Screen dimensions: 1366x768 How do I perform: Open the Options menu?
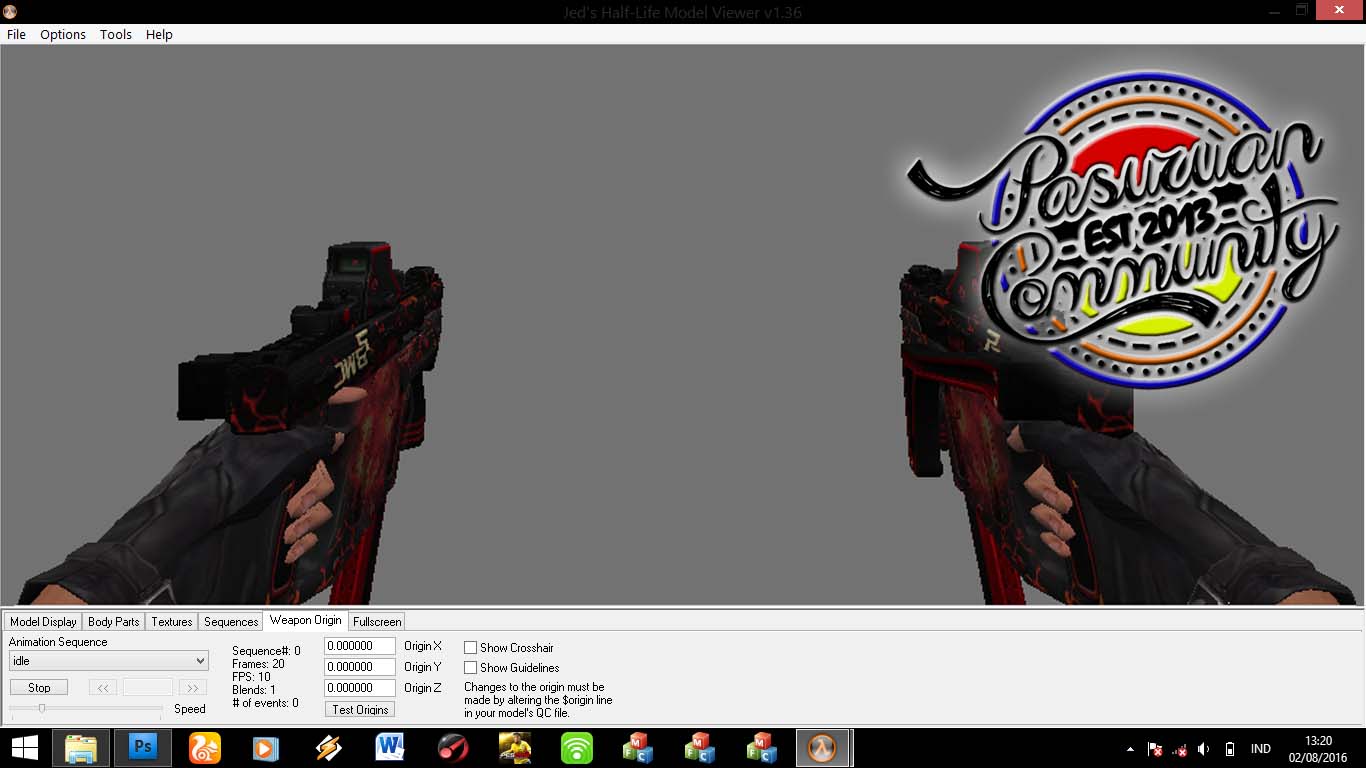[x=63, y=34]
